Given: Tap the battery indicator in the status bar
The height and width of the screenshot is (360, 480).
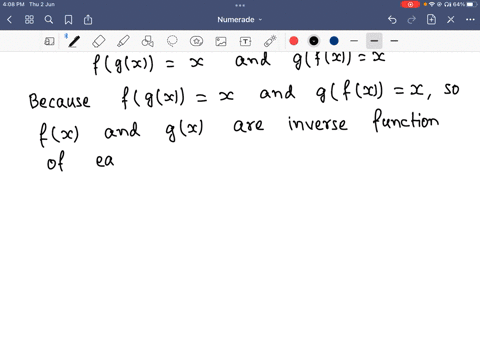Looking at the screenshot, I should pyautogui.click(x=472, y=4).
